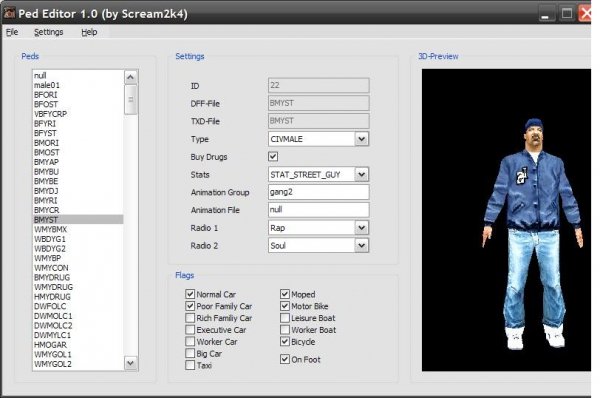Select WMYGOL2 in the Peds list
Viewport: 600px width, 398px height.
pyautogui.click(x=78, y=364)
